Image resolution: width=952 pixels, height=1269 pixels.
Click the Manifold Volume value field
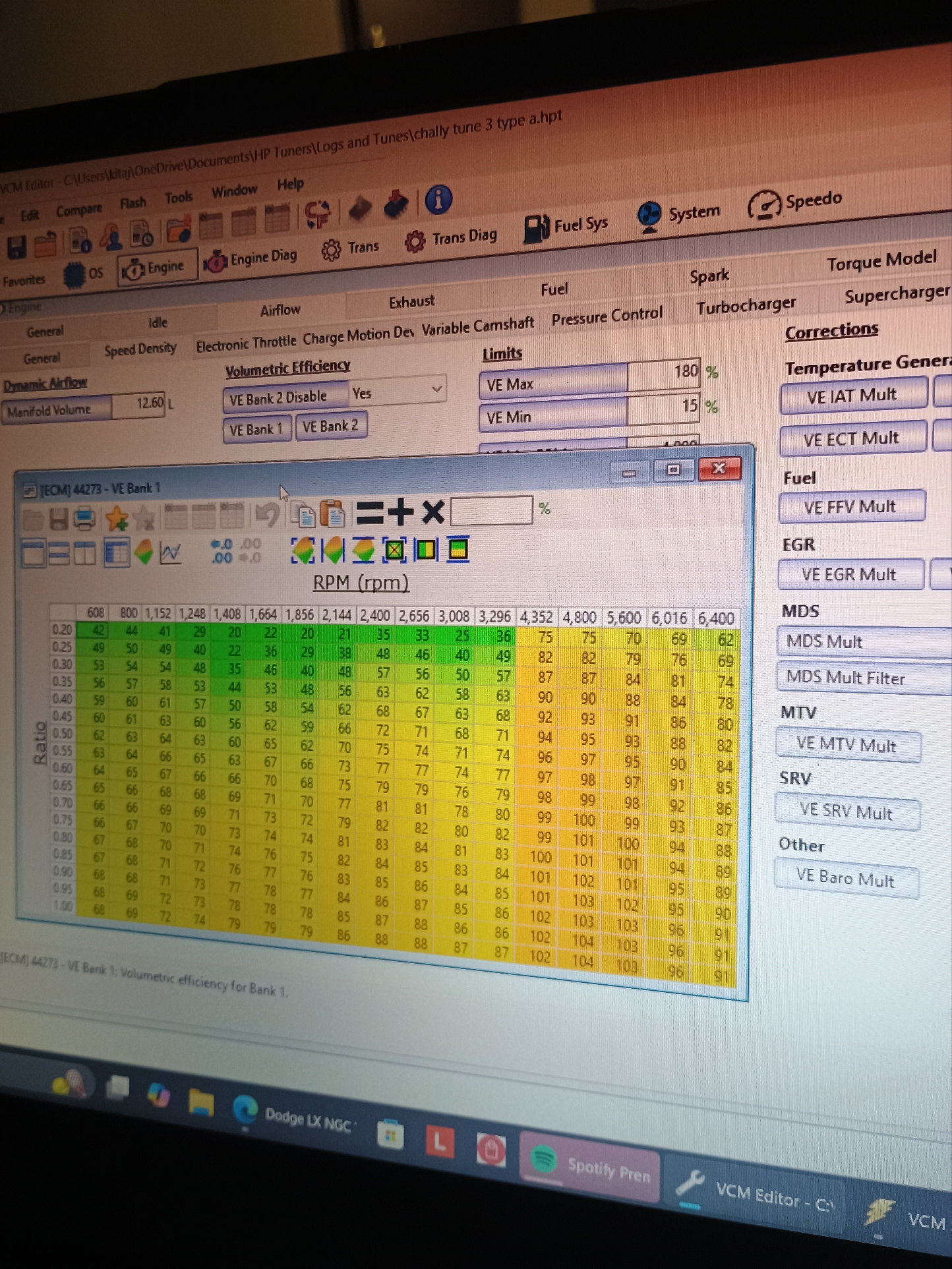tap(138, 404)
